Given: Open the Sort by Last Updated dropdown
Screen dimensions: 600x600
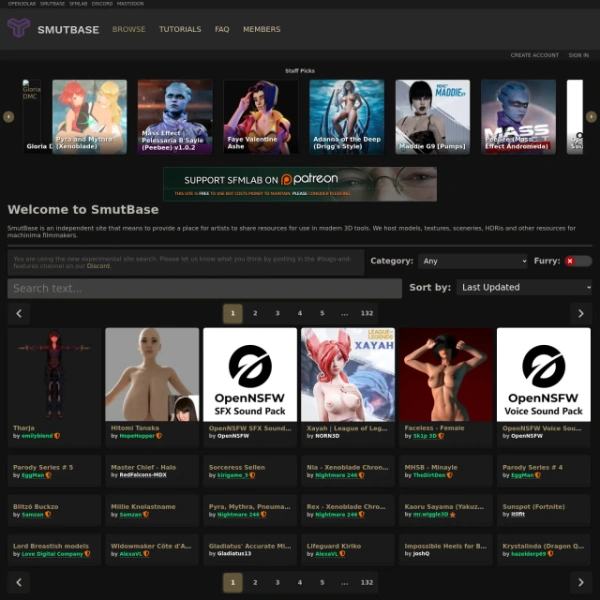Looking at the screenshot, I should tap(524, 287).
